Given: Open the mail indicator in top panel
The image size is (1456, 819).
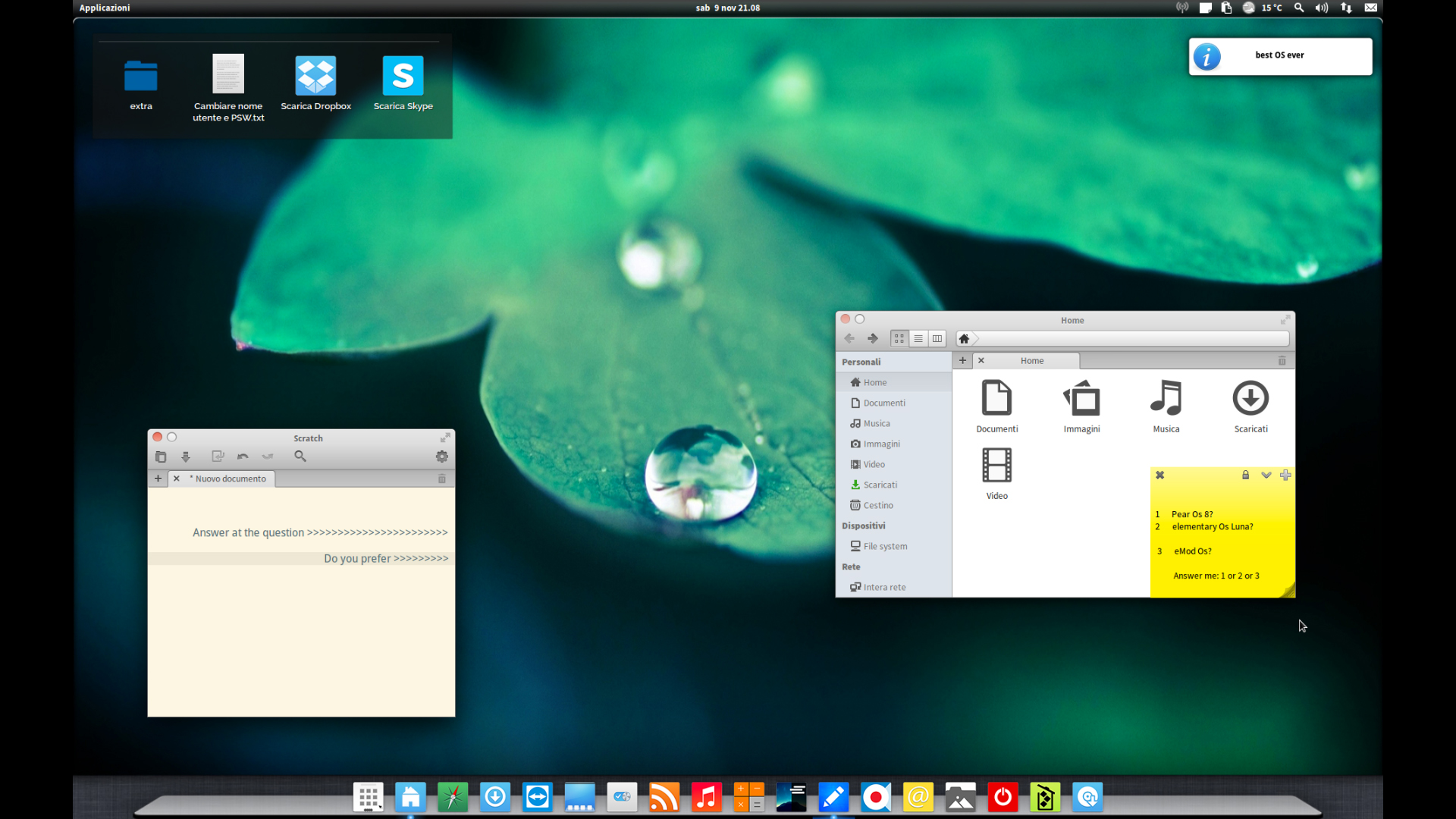Looking at the screenshot, I should tap(1370, 8).
